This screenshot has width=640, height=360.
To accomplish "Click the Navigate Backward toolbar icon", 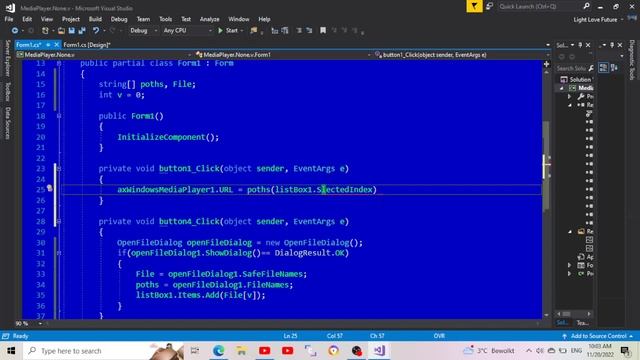I will (x=15, y=31).
